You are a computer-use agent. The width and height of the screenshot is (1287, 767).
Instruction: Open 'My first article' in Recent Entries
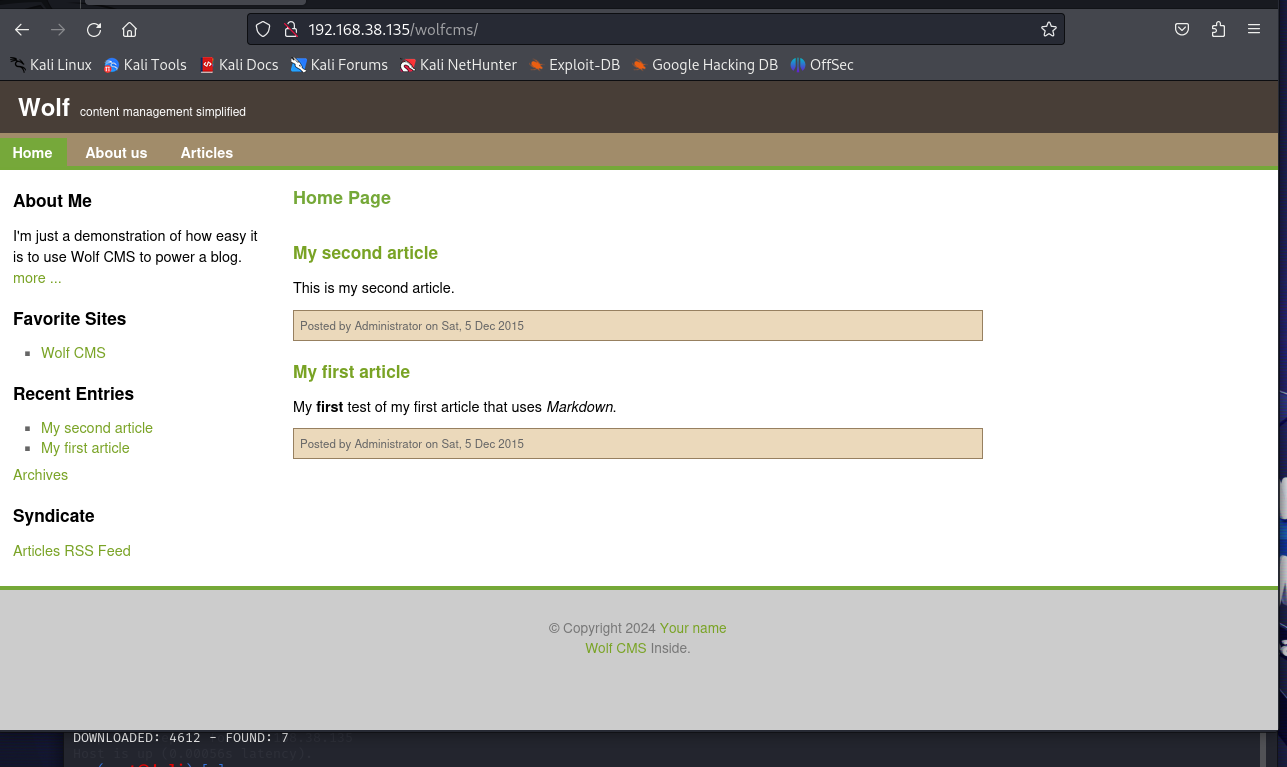coord(85,448)
